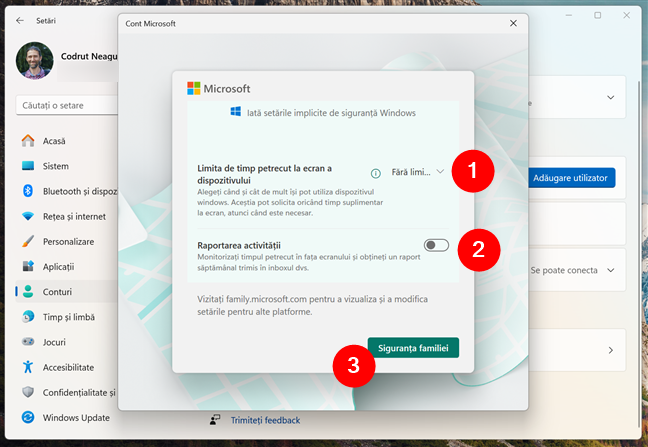This screenshot has width=648, height=447.
Task: Click the Limita de timp petrecut la ecran heading
Action: [x=264, y=174]
